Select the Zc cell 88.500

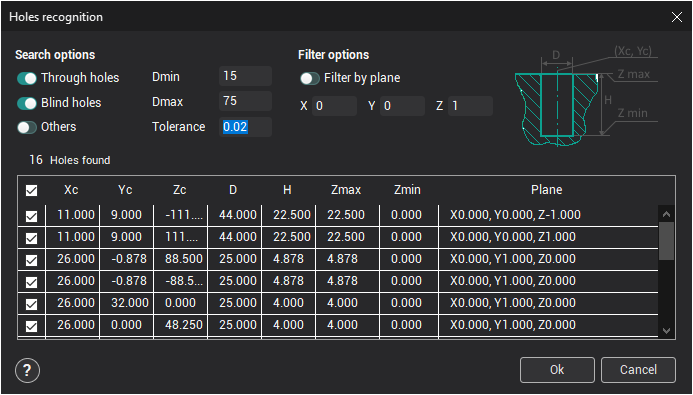[x=180, y=259]
